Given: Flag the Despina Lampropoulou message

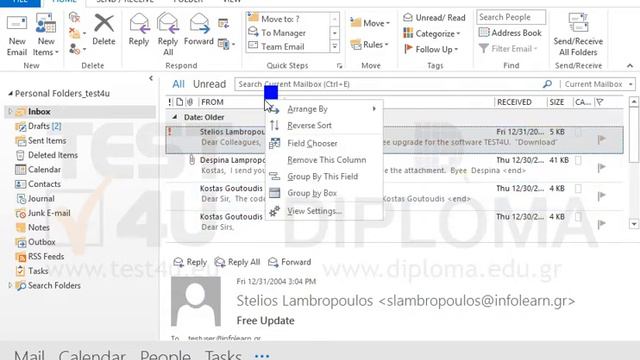Looking at the screenshot, I should [601, 167].
